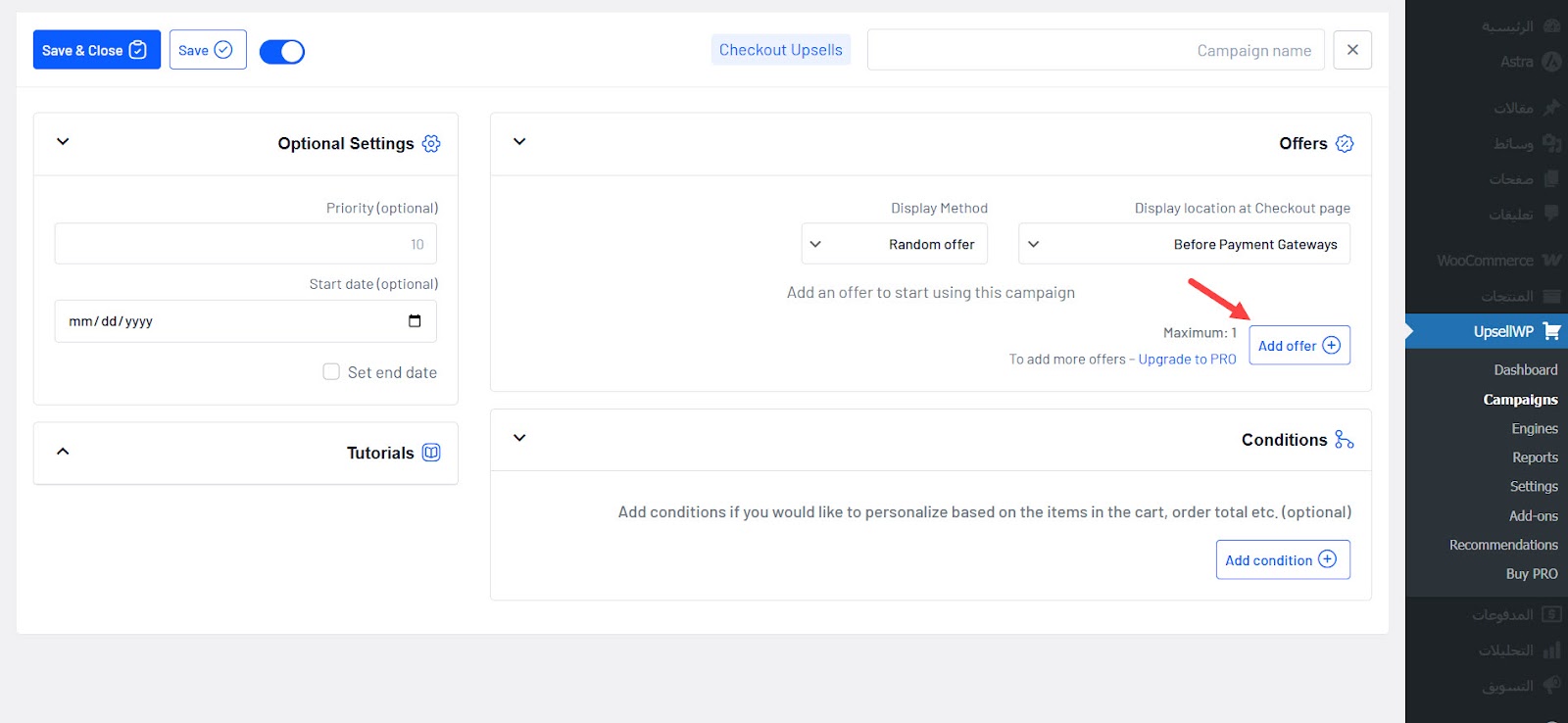Screen dimensions: 1568x723
Task: Expand the Tutorials panel
Action: (x=63, y=452)
